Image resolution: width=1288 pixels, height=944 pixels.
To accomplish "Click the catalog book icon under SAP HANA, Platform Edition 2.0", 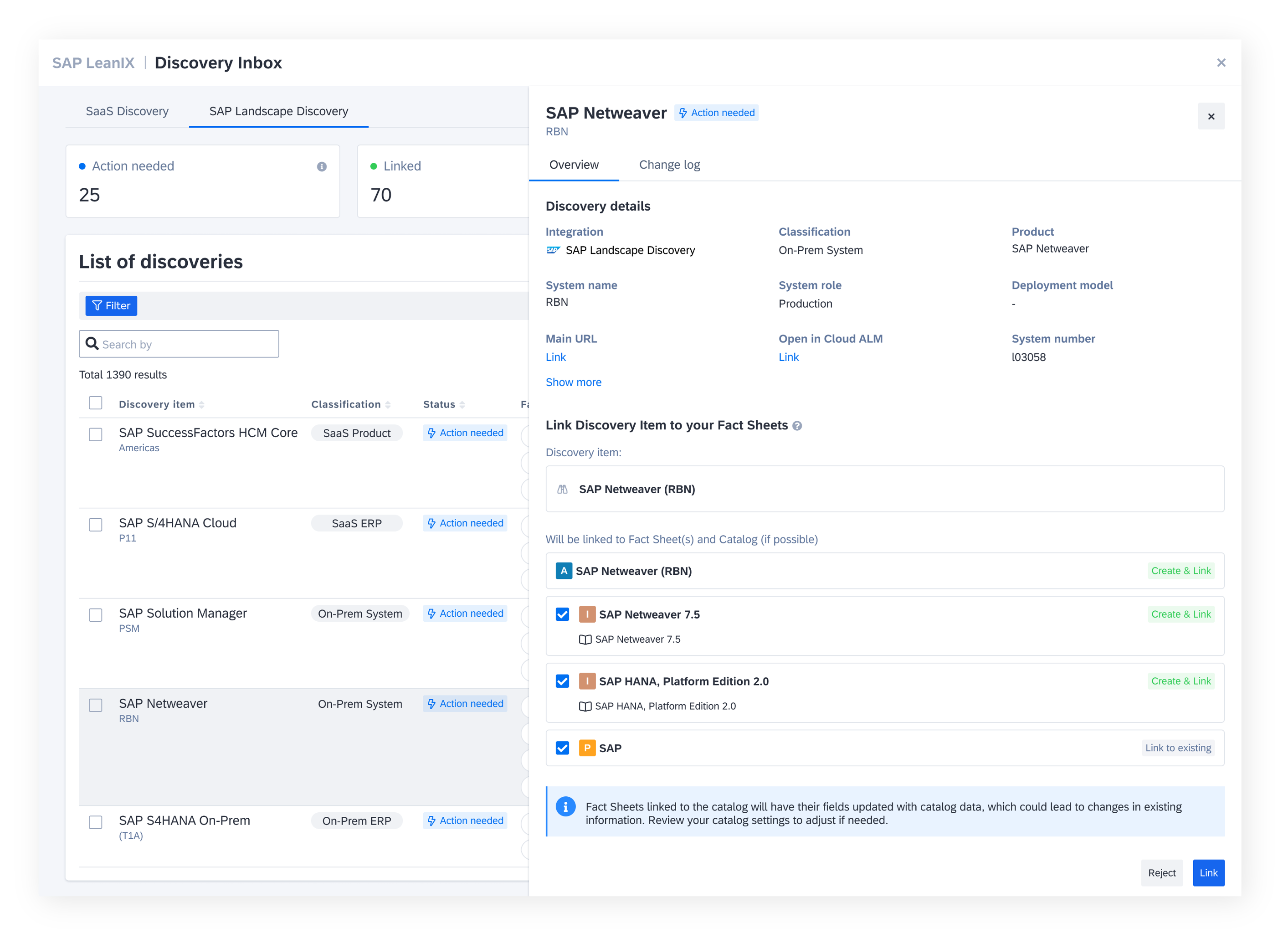I will coord(585,706).
